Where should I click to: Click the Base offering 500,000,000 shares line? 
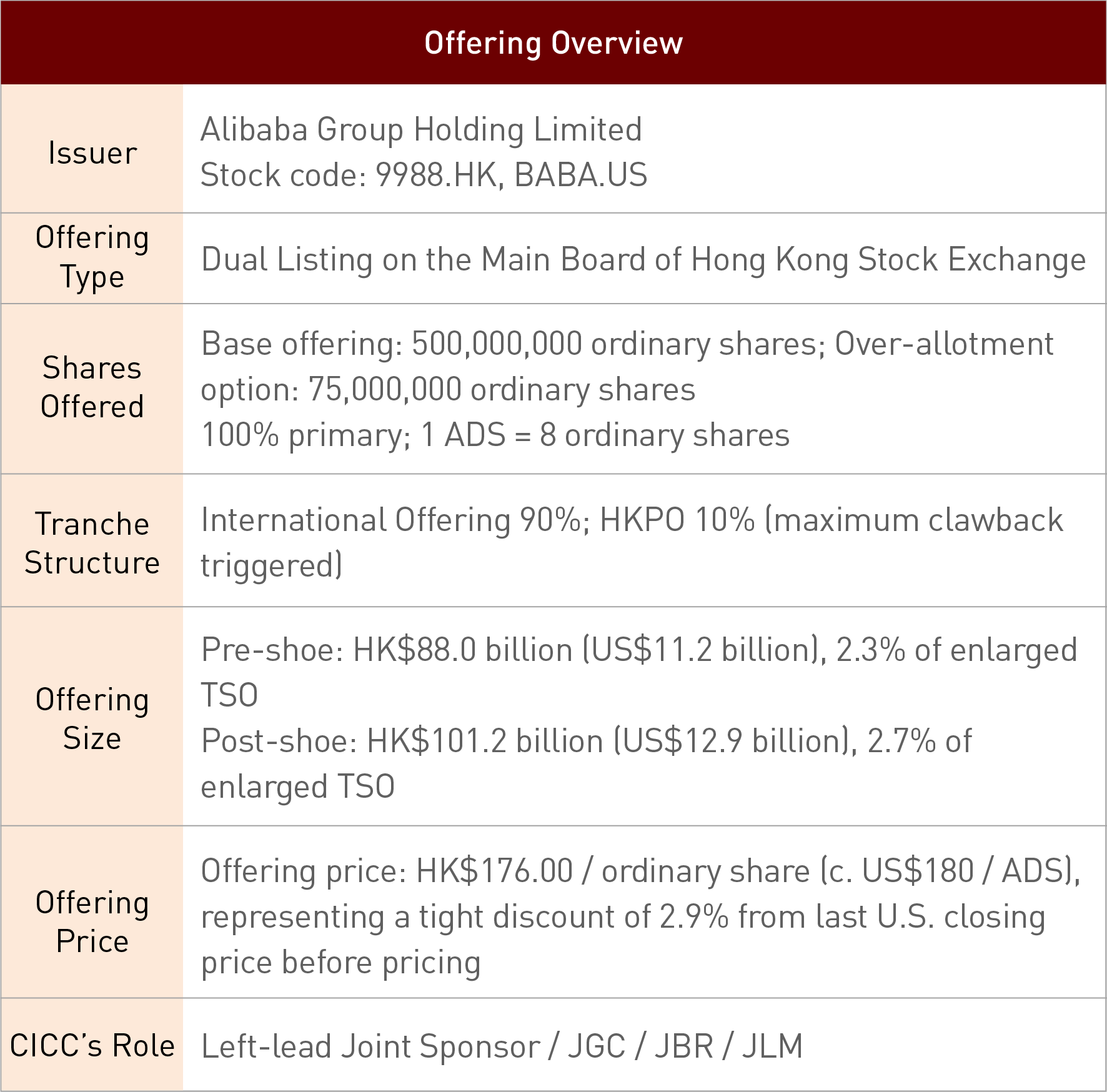point(627,344)
